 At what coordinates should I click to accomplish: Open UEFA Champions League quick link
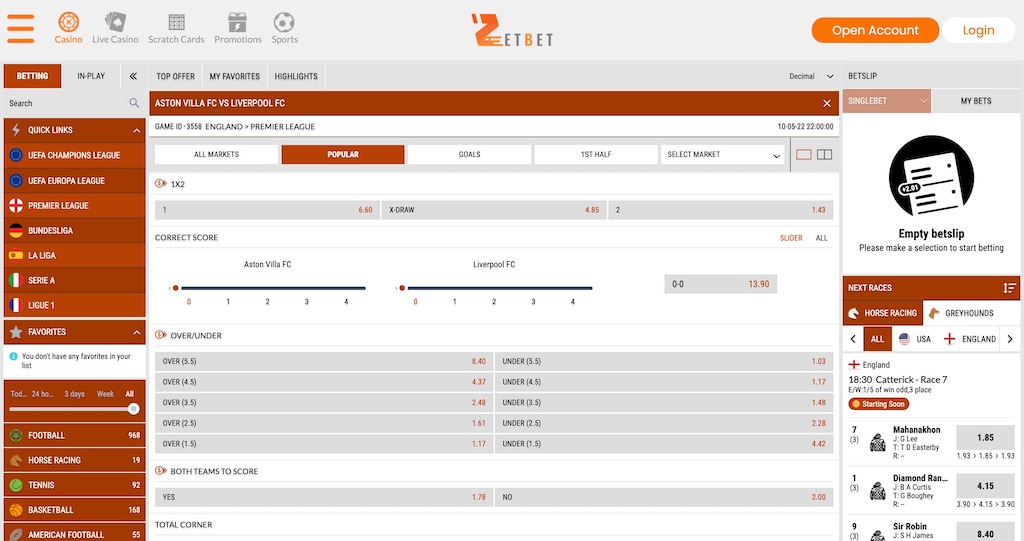click(x=74, y=155)
